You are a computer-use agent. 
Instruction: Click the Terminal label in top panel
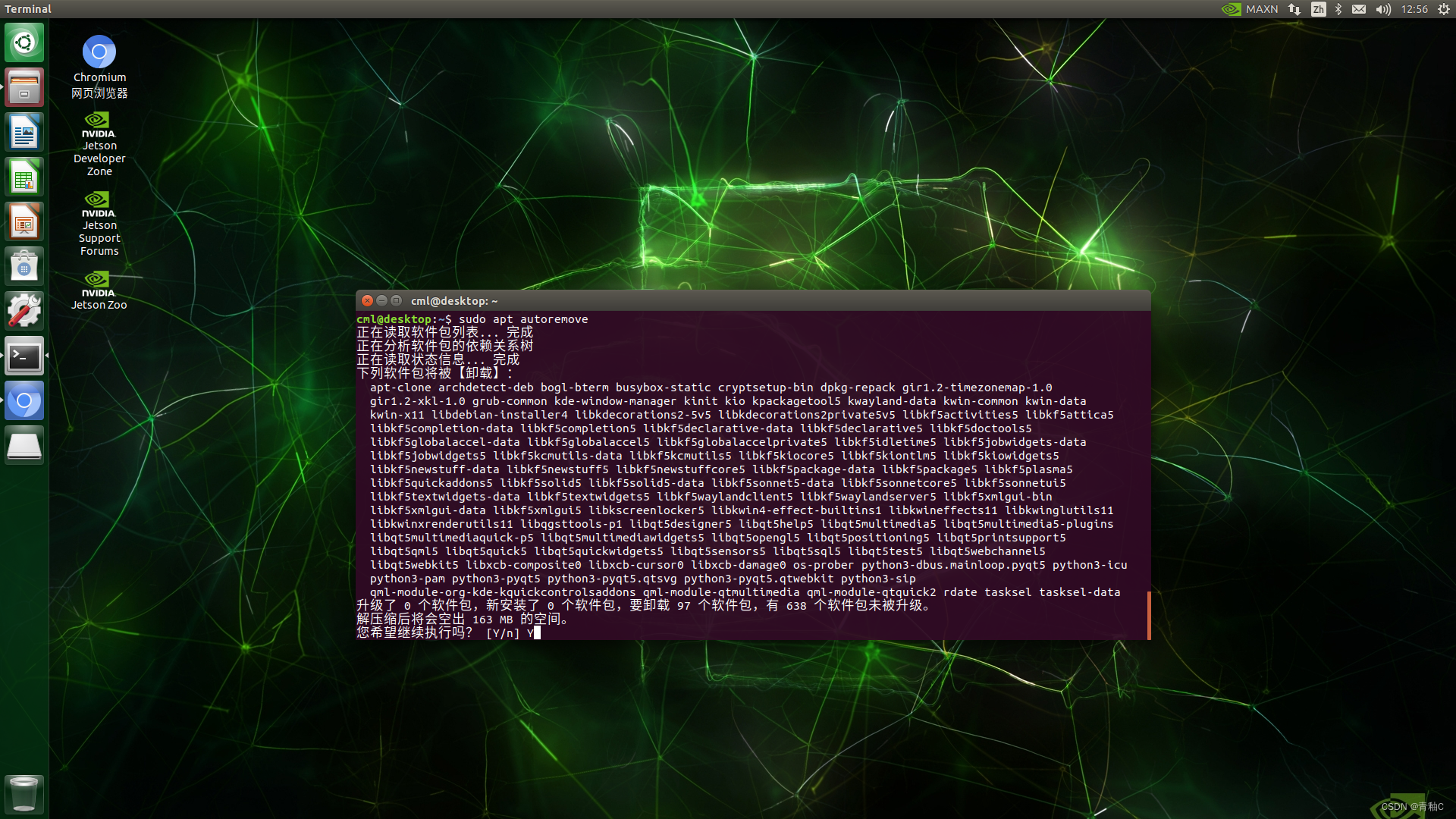pos(28,9)
